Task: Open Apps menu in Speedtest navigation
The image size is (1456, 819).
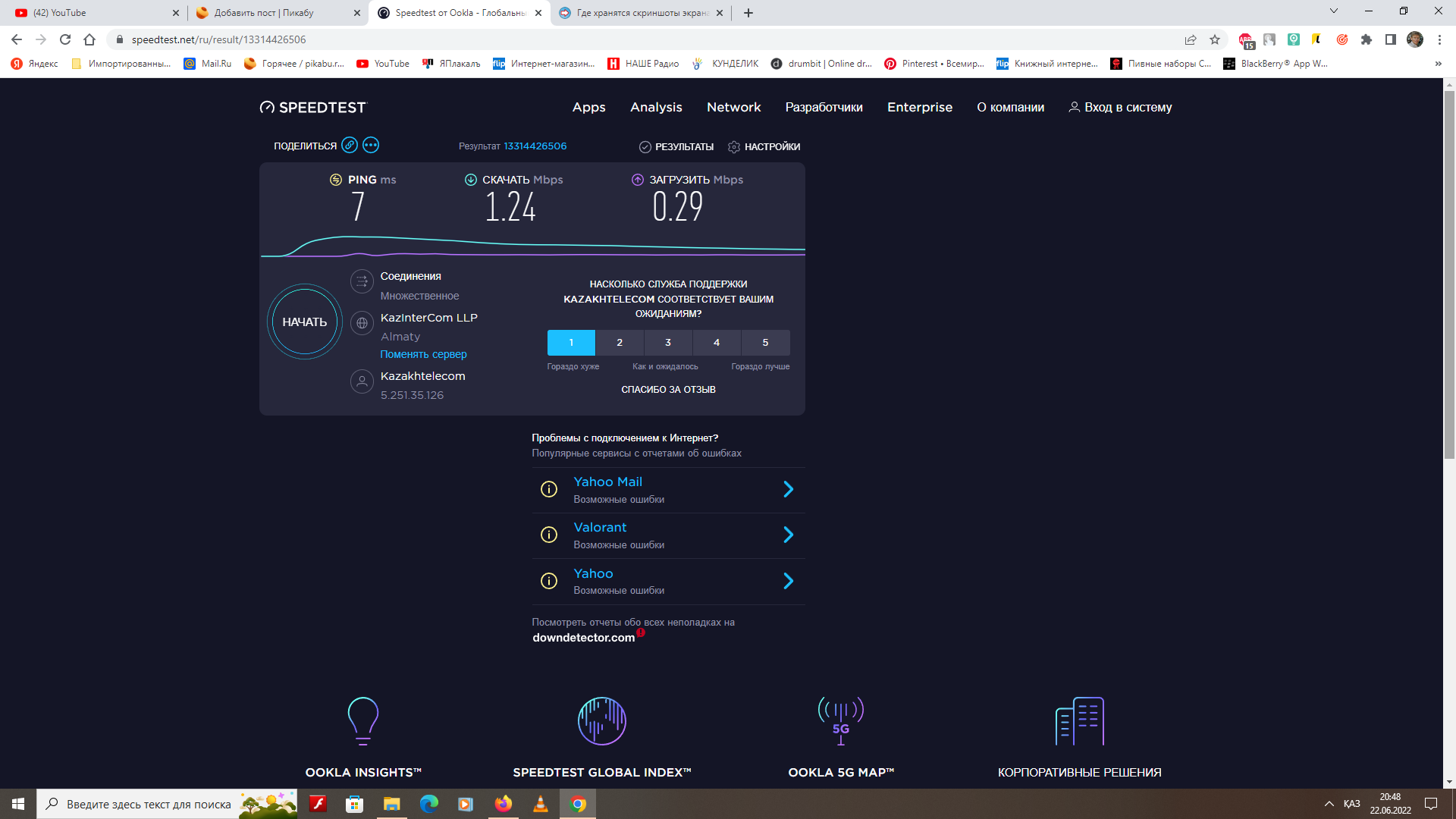Action: (589, 108)
